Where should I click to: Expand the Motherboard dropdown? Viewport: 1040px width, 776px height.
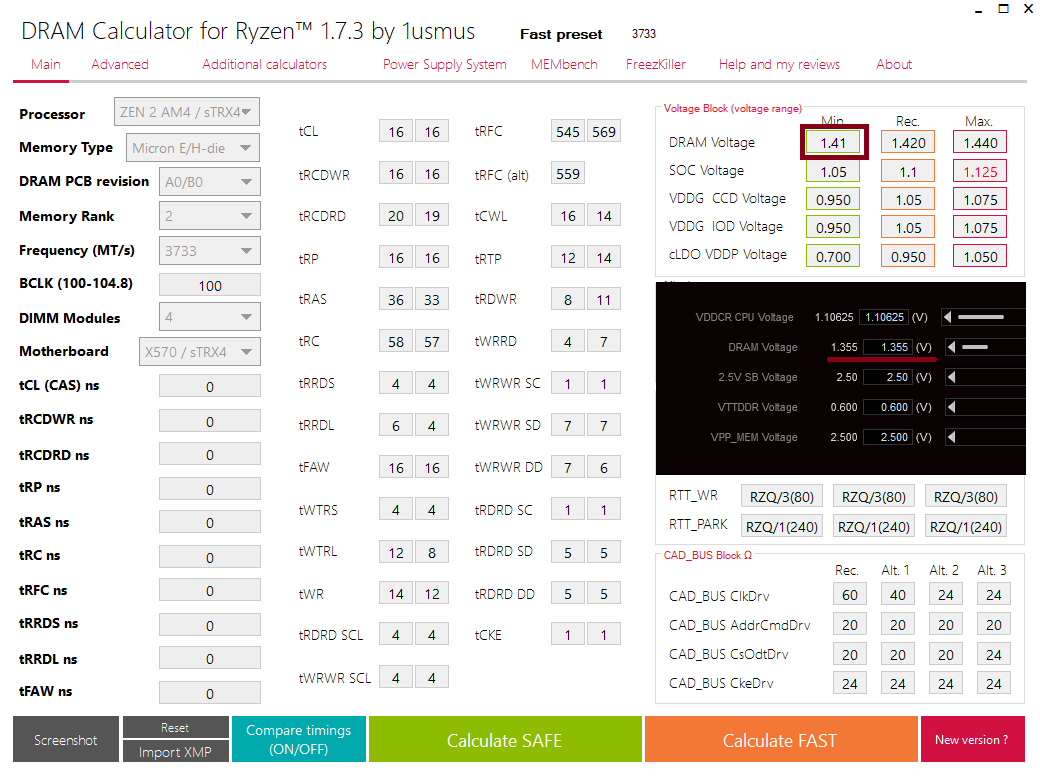[200, 352]
